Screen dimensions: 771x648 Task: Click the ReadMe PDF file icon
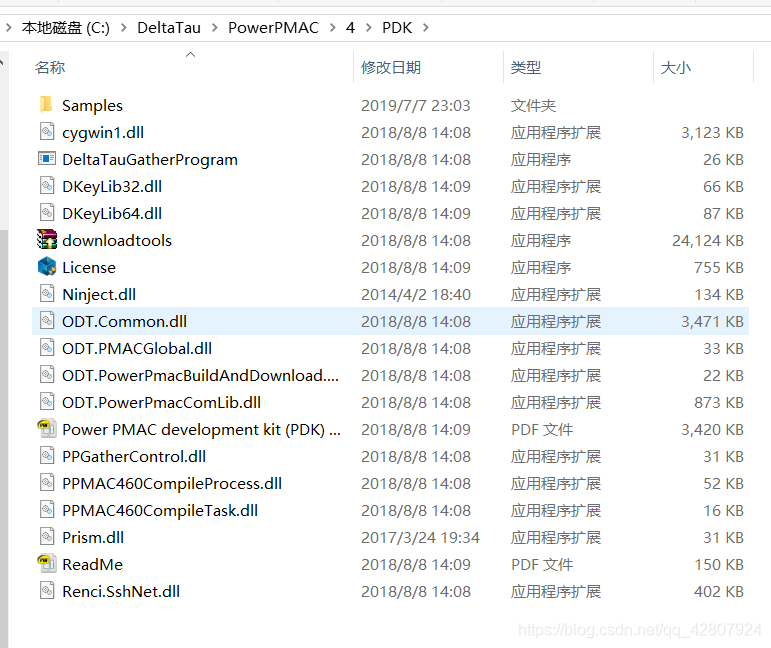click(46, 564)
